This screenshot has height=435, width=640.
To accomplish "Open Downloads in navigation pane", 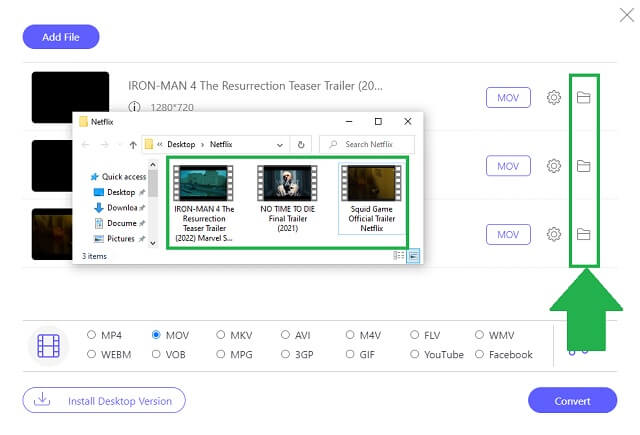I will coord(119,208).
